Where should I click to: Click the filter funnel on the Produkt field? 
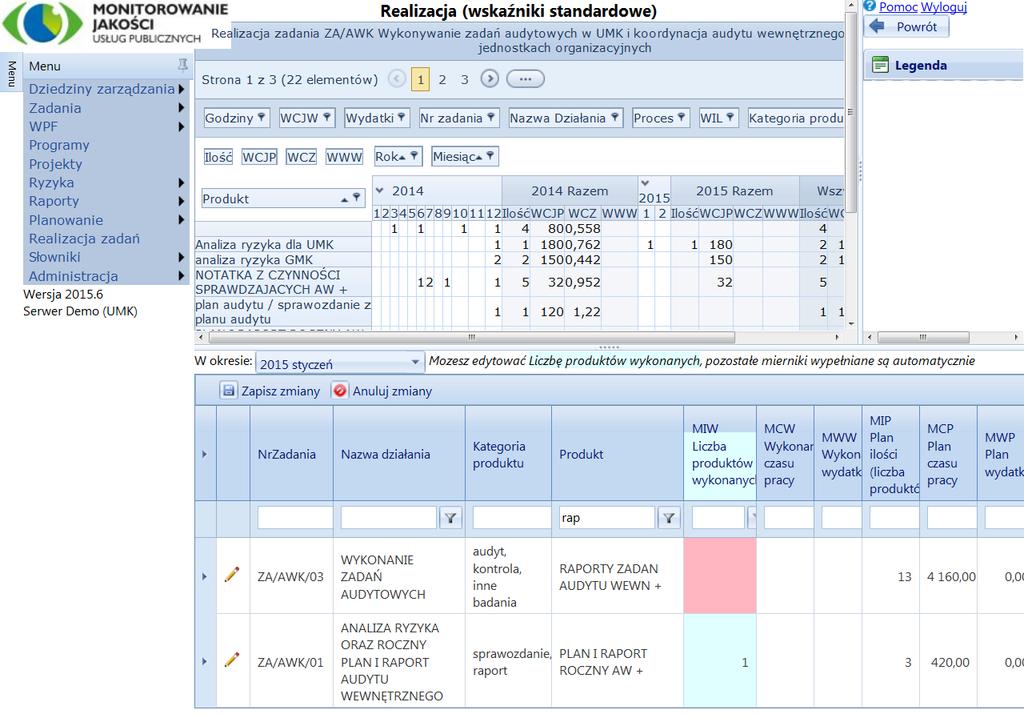point(356,197)
